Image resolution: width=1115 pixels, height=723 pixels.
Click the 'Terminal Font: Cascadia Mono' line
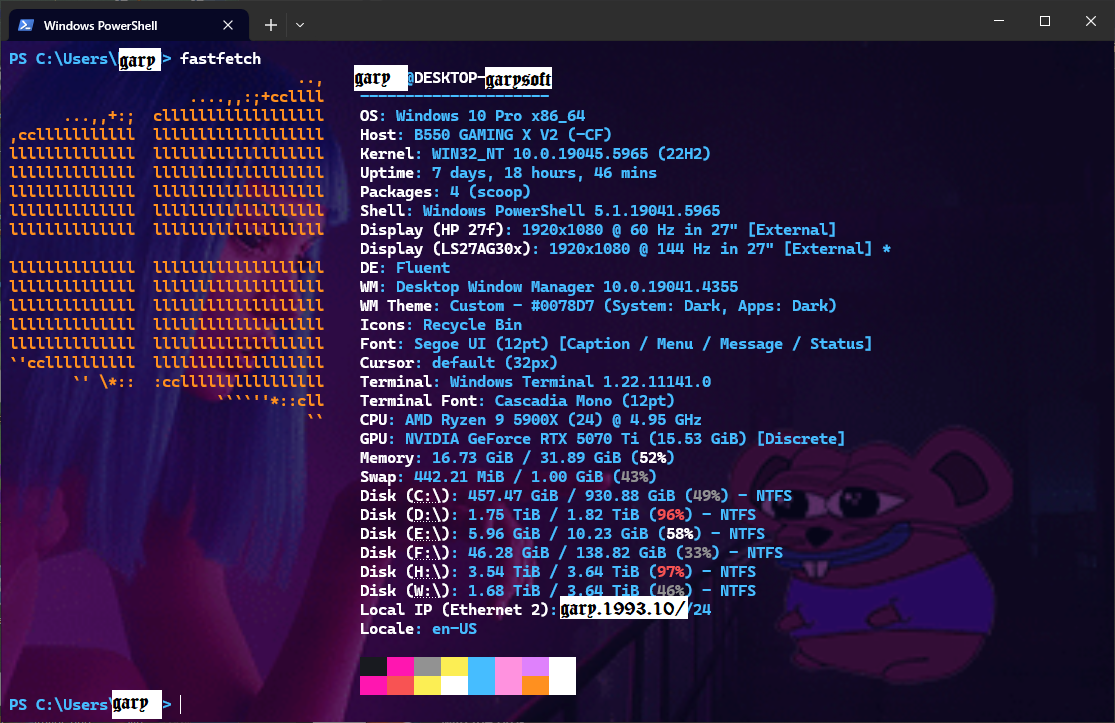517,401
